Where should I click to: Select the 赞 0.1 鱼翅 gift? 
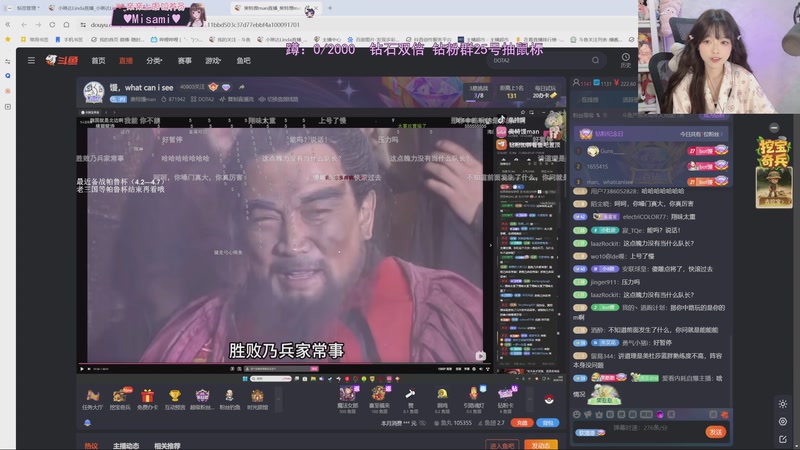coord(410,399)
